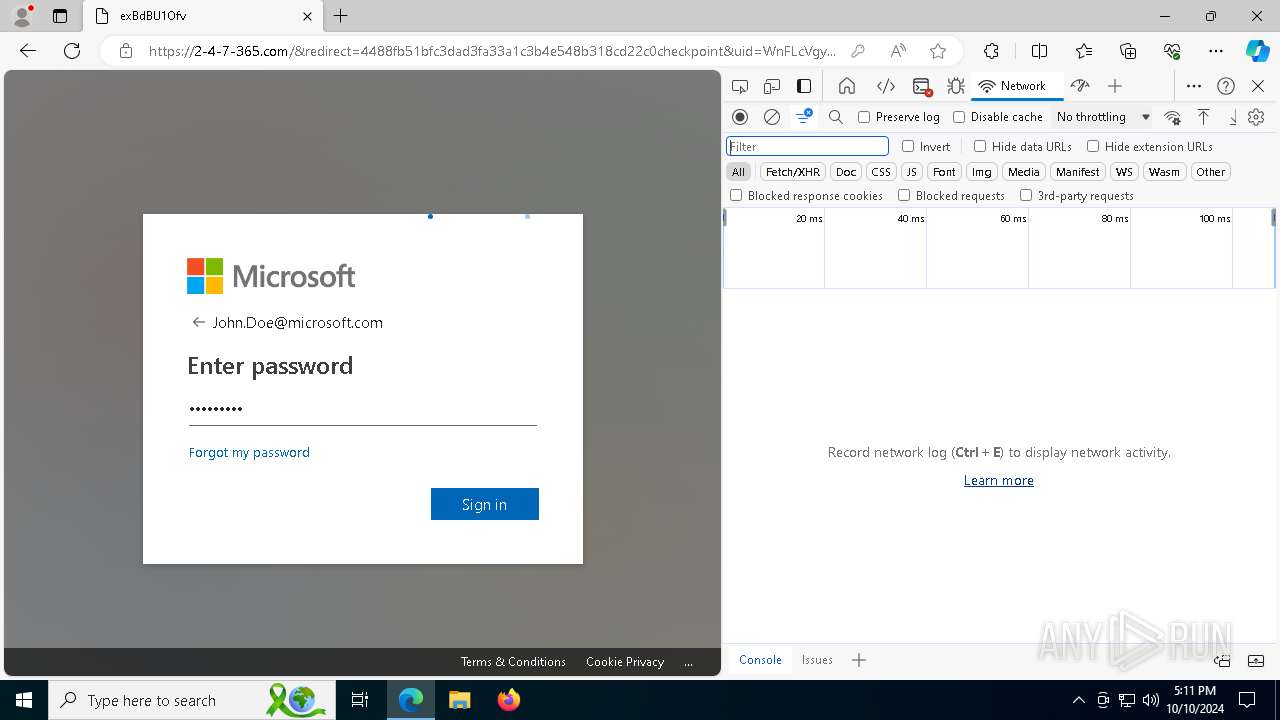Filter requests by CSS

pos(881,172)
